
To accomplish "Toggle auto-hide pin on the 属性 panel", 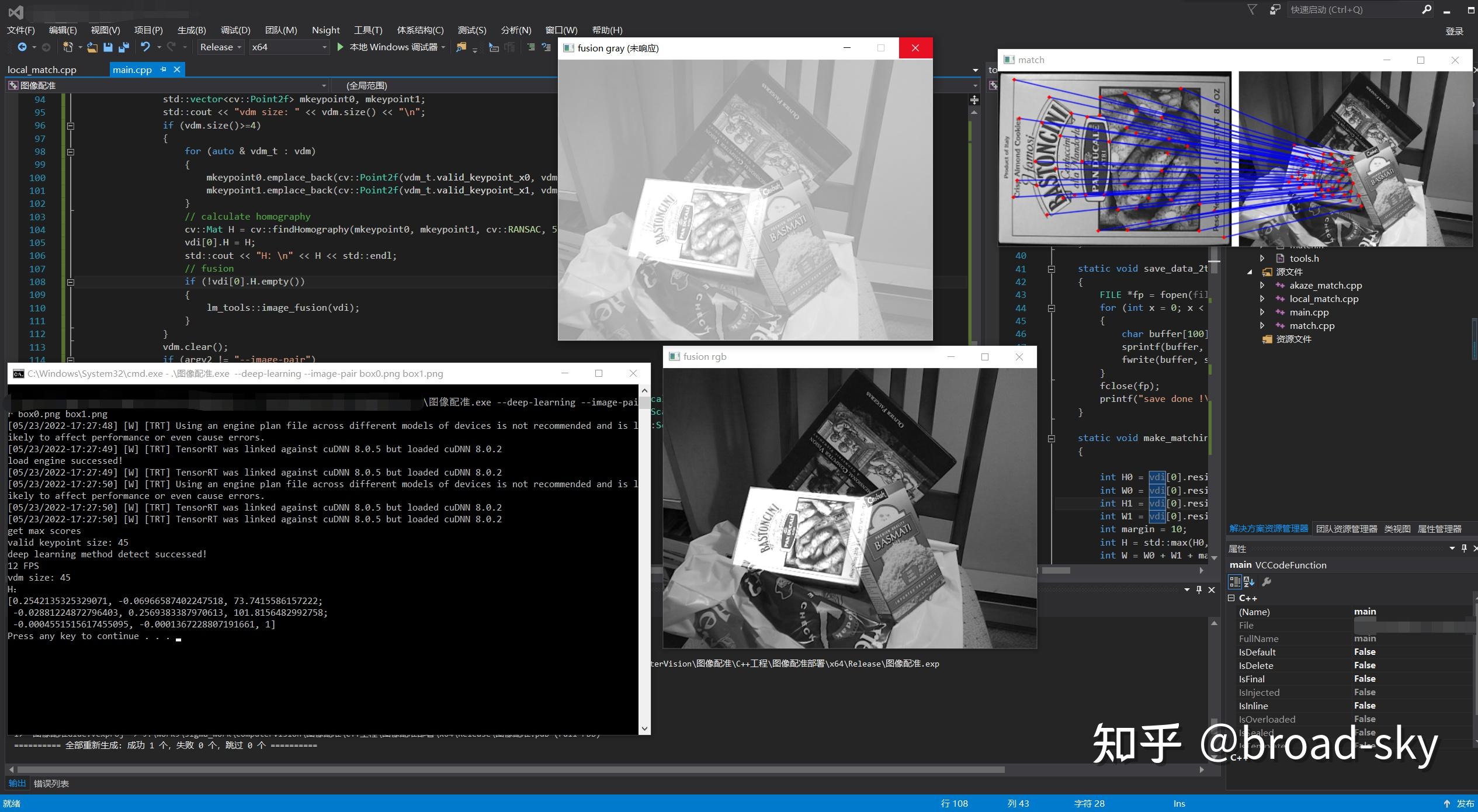I will (x=1464, y=549).
